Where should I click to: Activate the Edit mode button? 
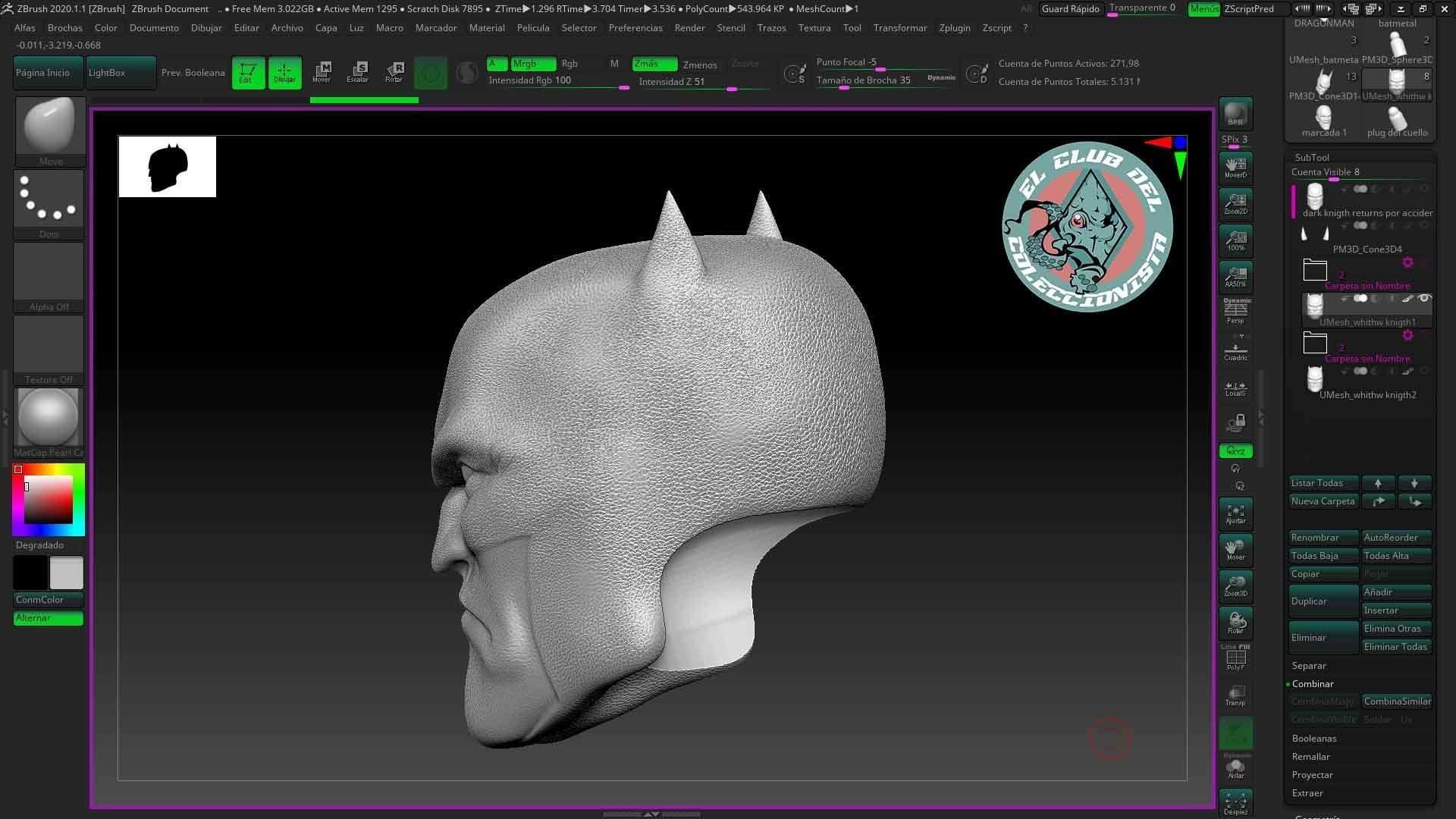[x=248, y=73]
